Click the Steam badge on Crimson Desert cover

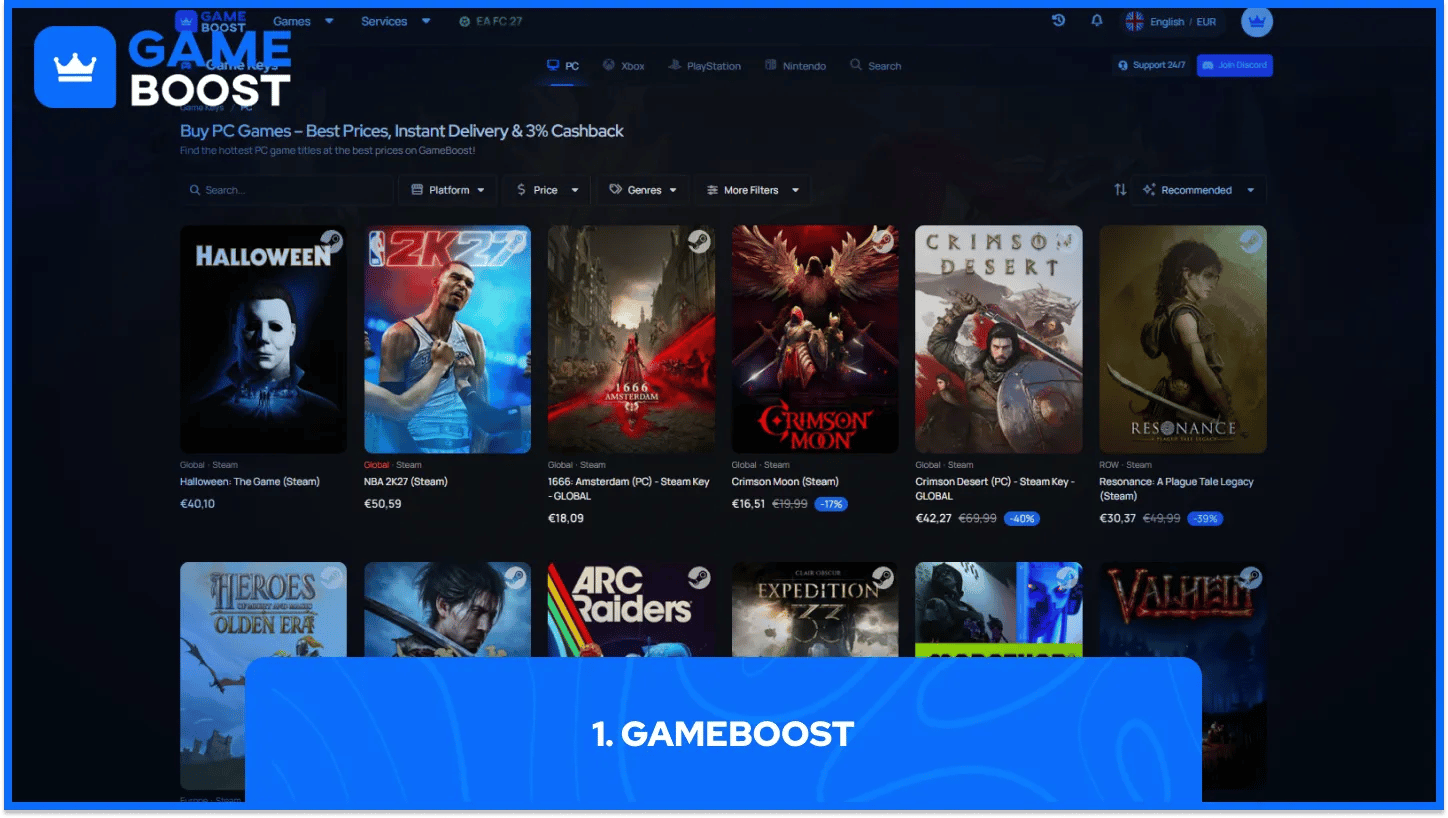[1067, 241]
